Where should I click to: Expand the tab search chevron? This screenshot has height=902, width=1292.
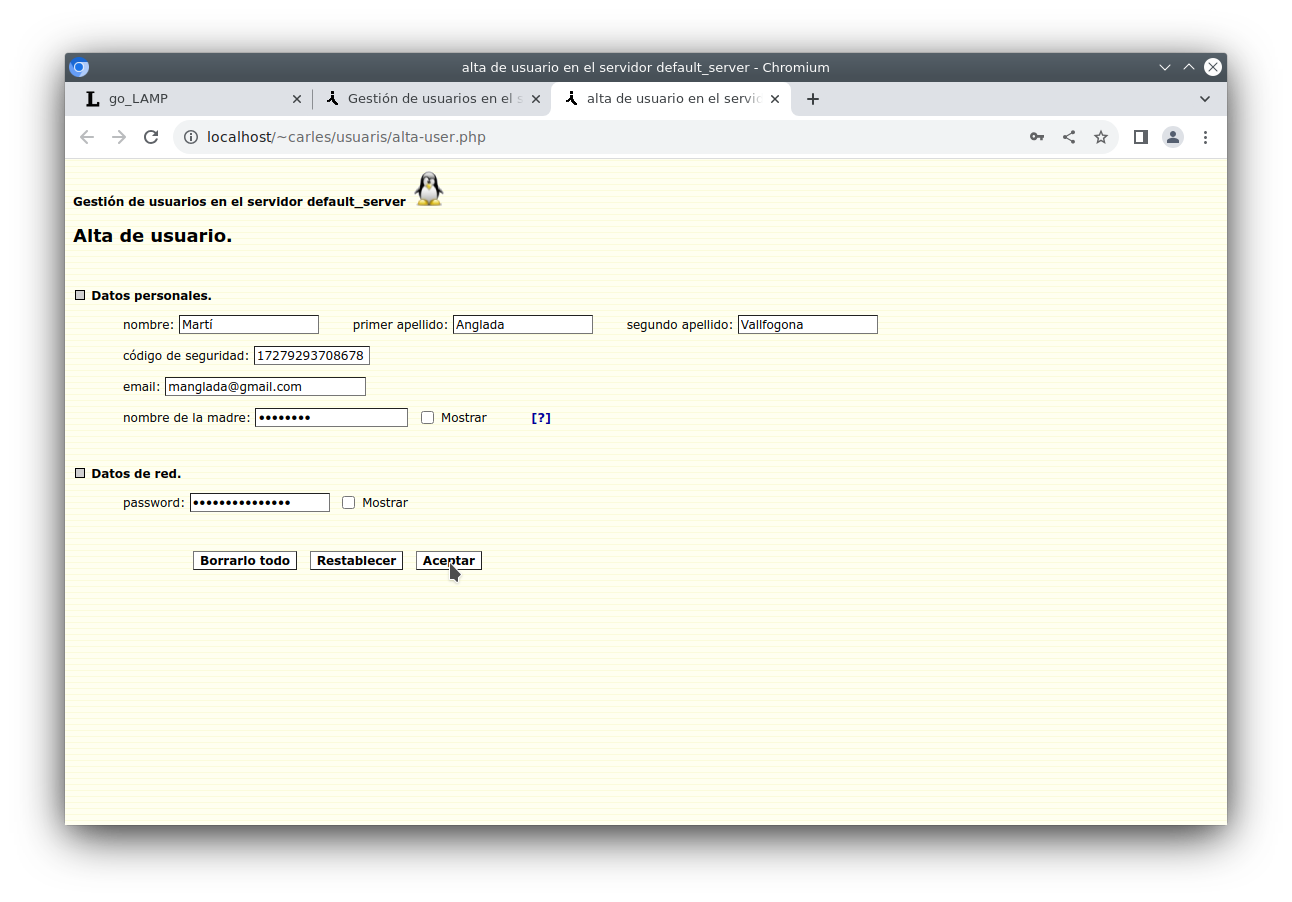point(1205,99)
